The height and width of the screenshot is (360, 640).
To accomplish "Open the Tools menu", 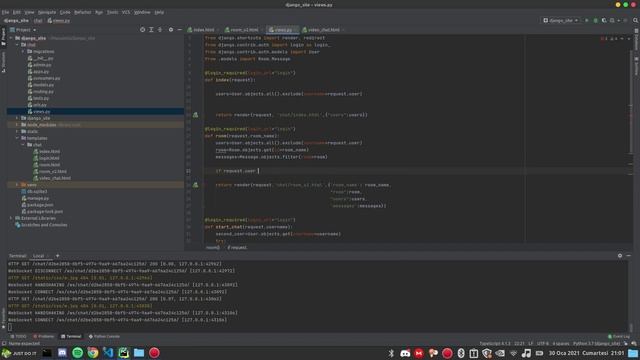I will pyautogui.click(x=112, y=12).
